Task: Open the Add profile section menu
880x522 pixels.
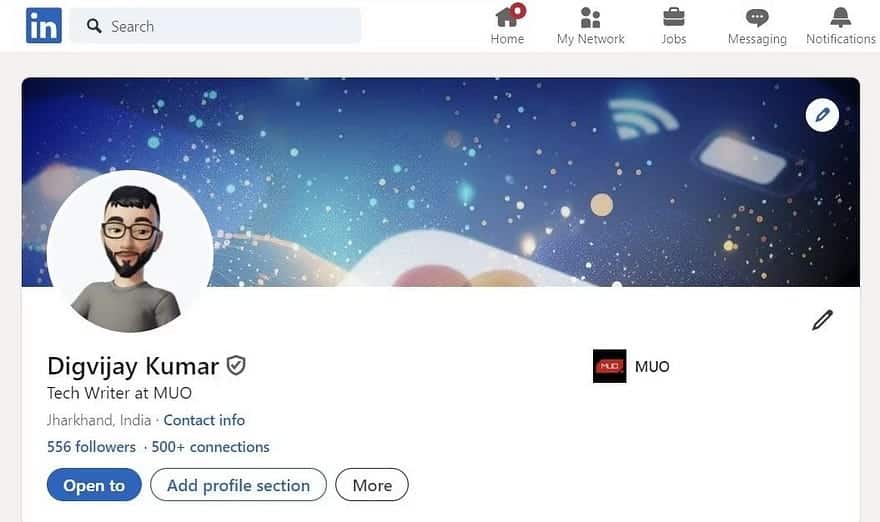Action: point(239,485)
